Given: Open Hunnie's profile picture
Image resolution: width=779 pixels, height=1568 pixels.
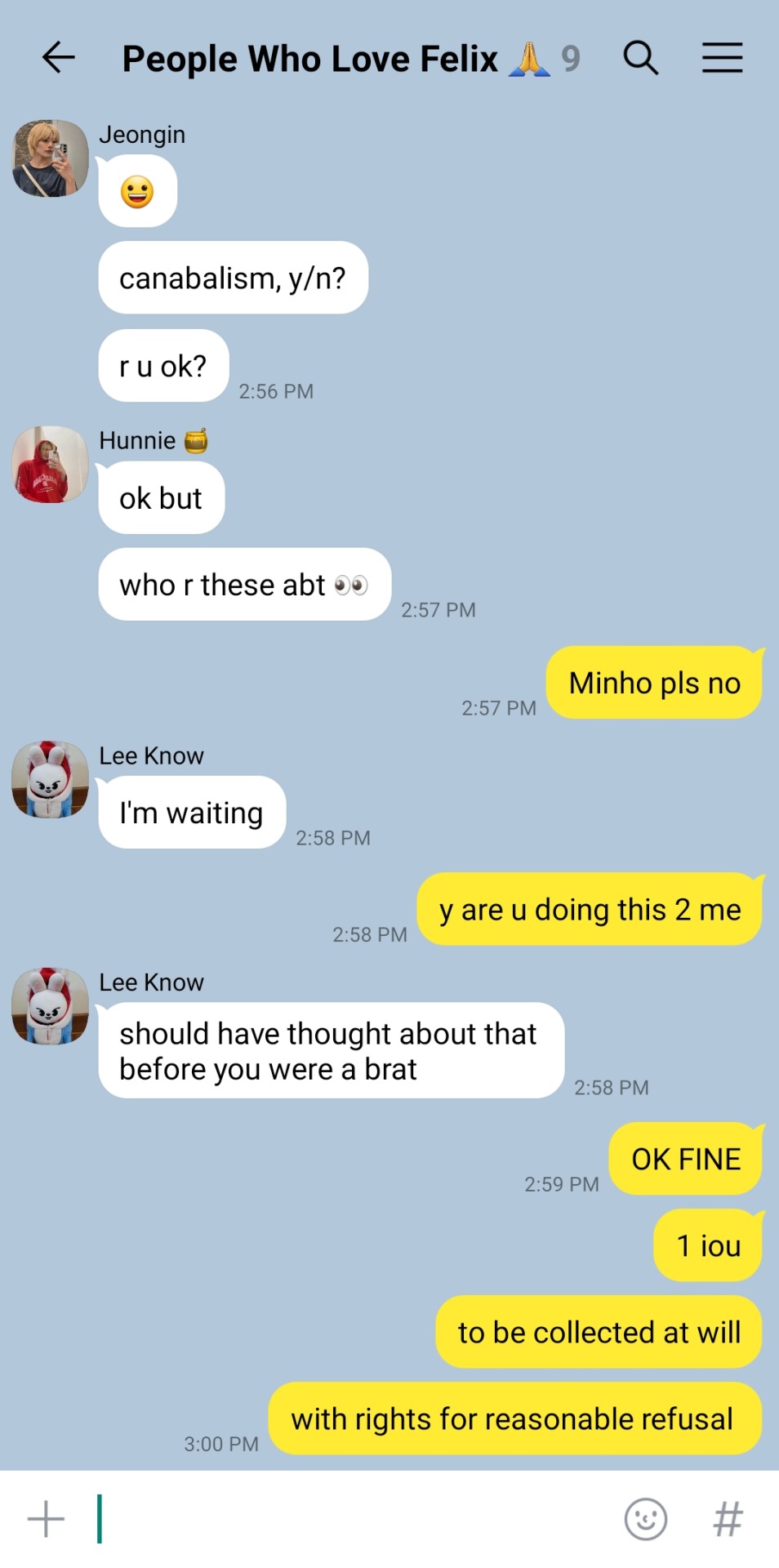Looking at the screenshot, I should tap(51, 464).
